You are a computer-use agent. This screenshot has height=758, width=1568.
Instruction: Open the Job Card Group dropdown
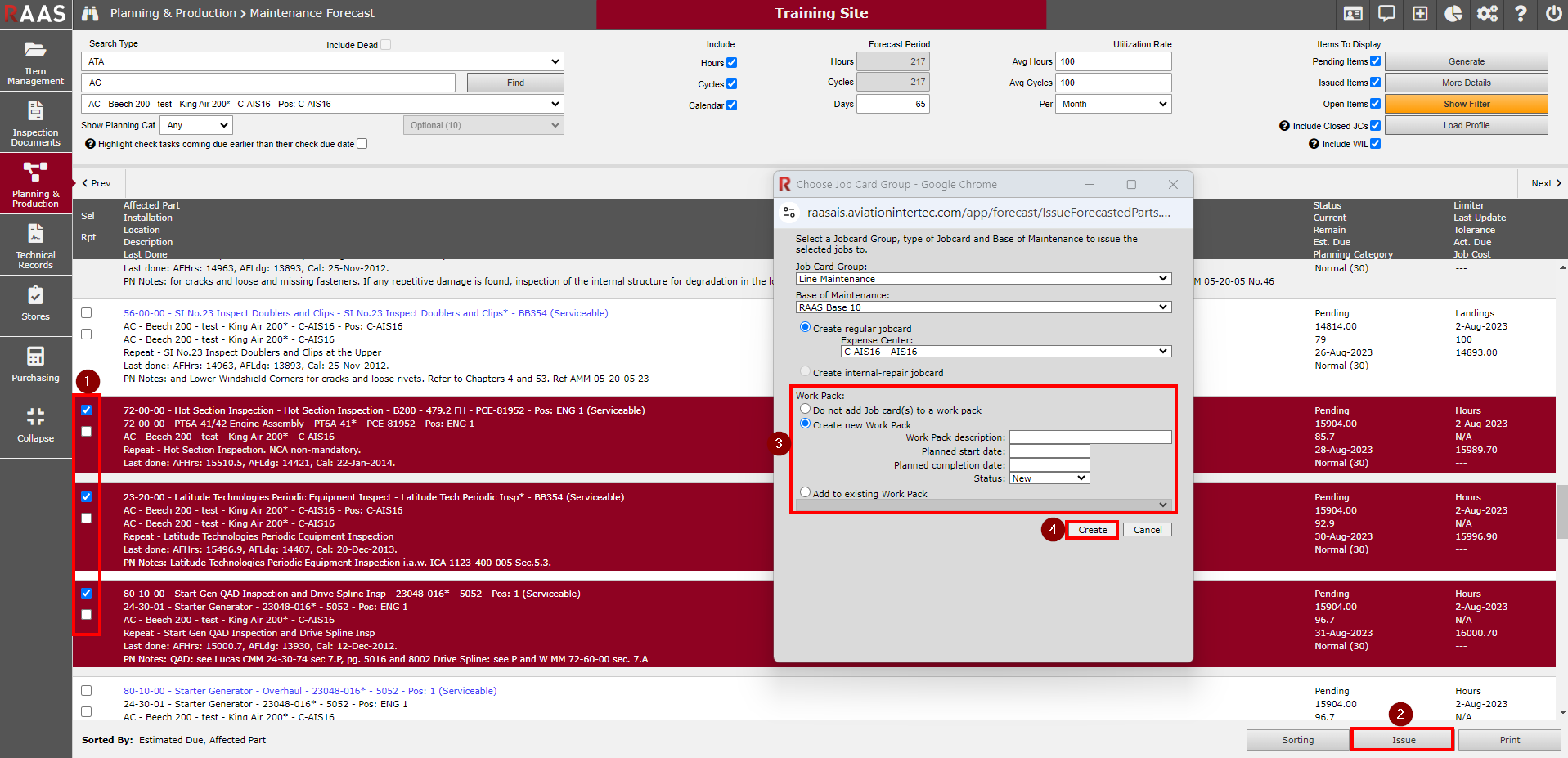tap(983, 279)
